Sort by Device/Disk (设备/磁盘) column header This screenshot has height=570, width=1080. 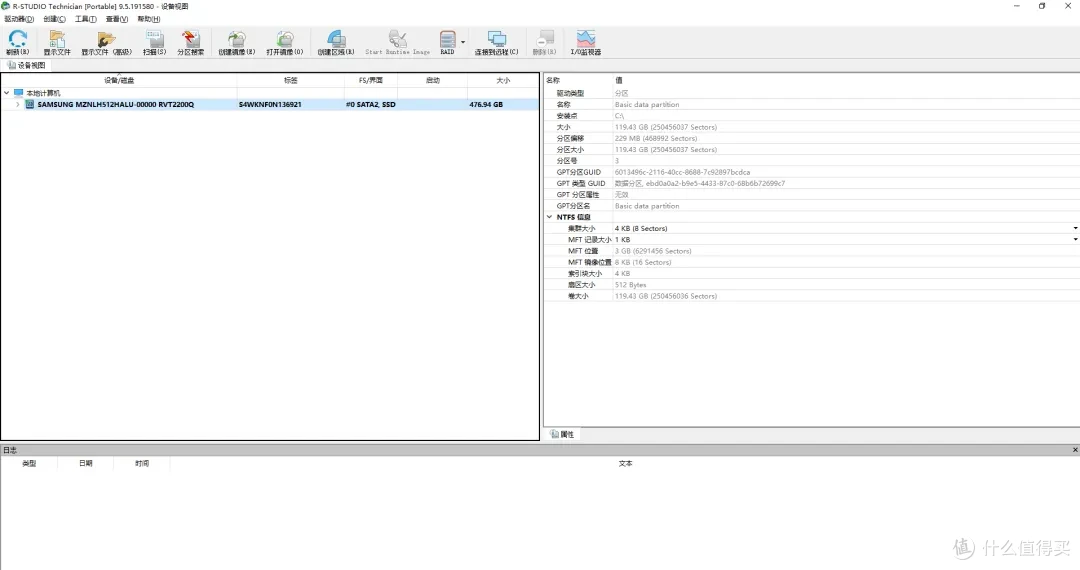[119, 81]
